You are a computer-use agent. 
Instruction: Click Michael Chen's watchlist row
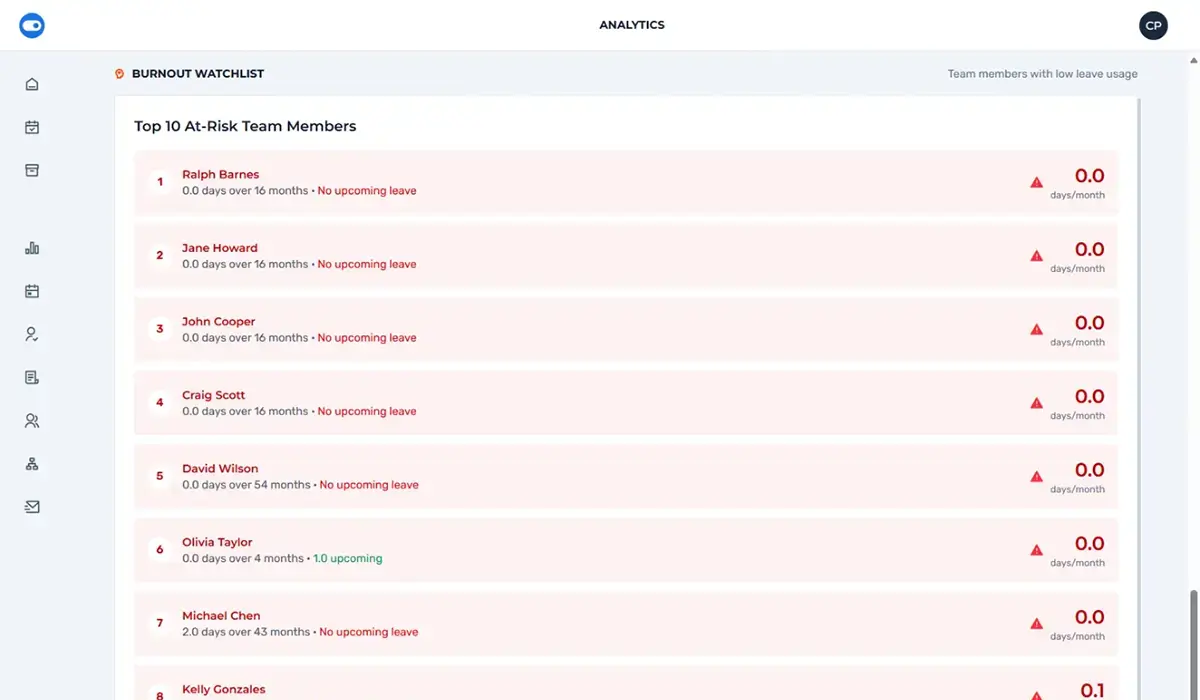coord(626,623)
